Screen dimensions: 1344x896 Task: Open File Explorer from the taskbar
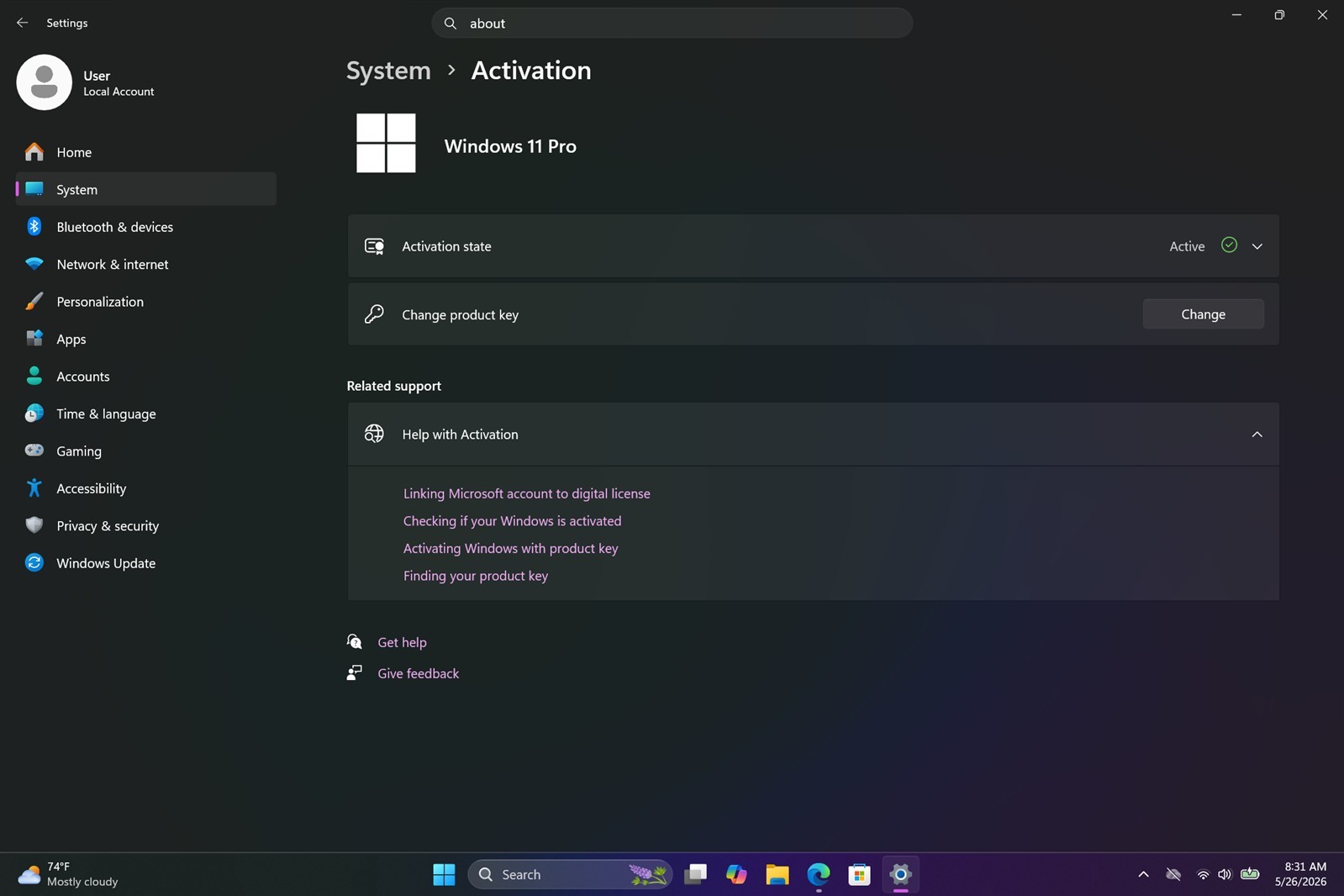pyautogui.click(x=777, y=874)
